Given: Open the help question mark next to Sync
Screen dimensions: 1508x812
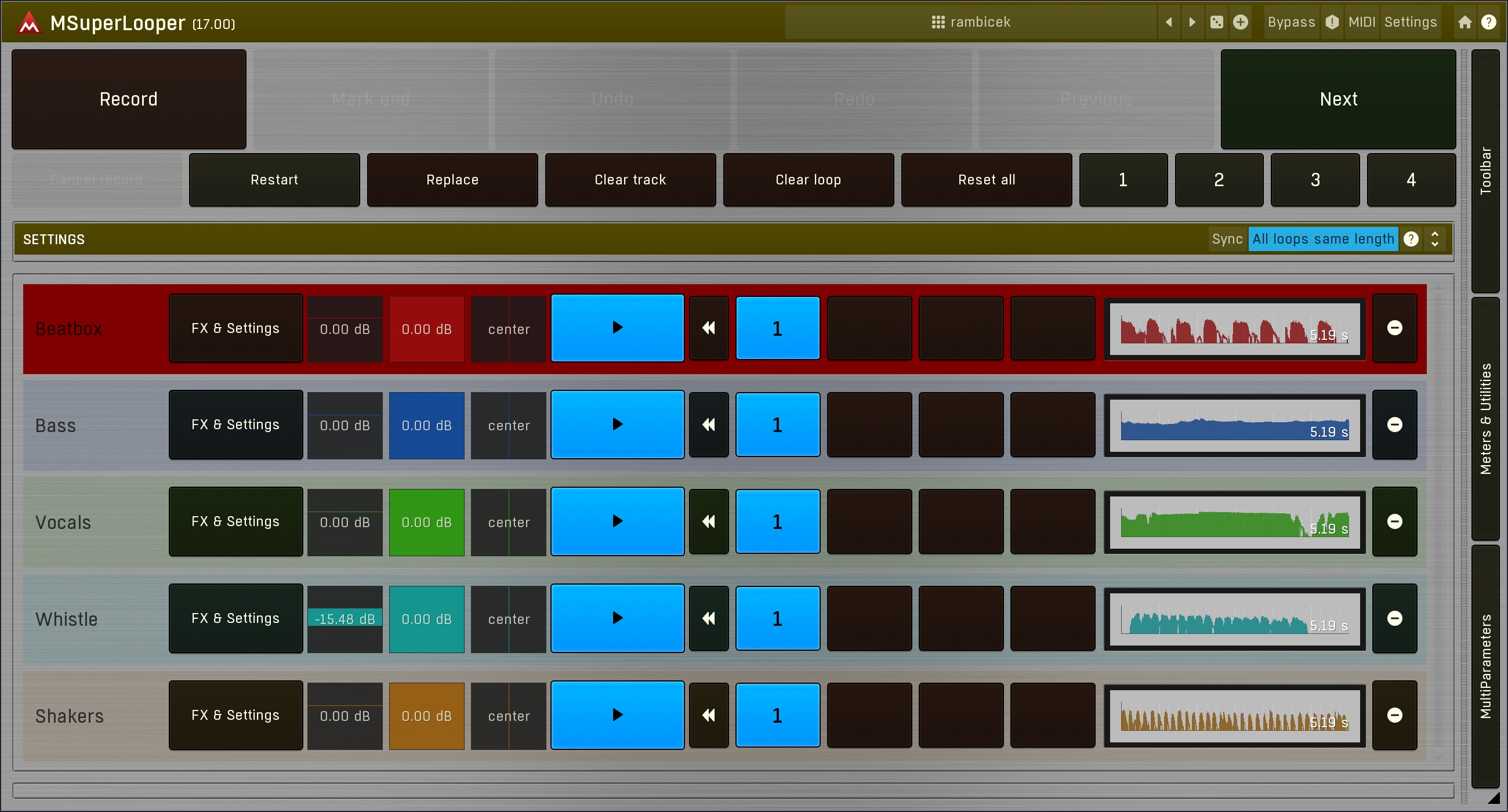Looking at the screenshot, I should (x=1411, y=239).
